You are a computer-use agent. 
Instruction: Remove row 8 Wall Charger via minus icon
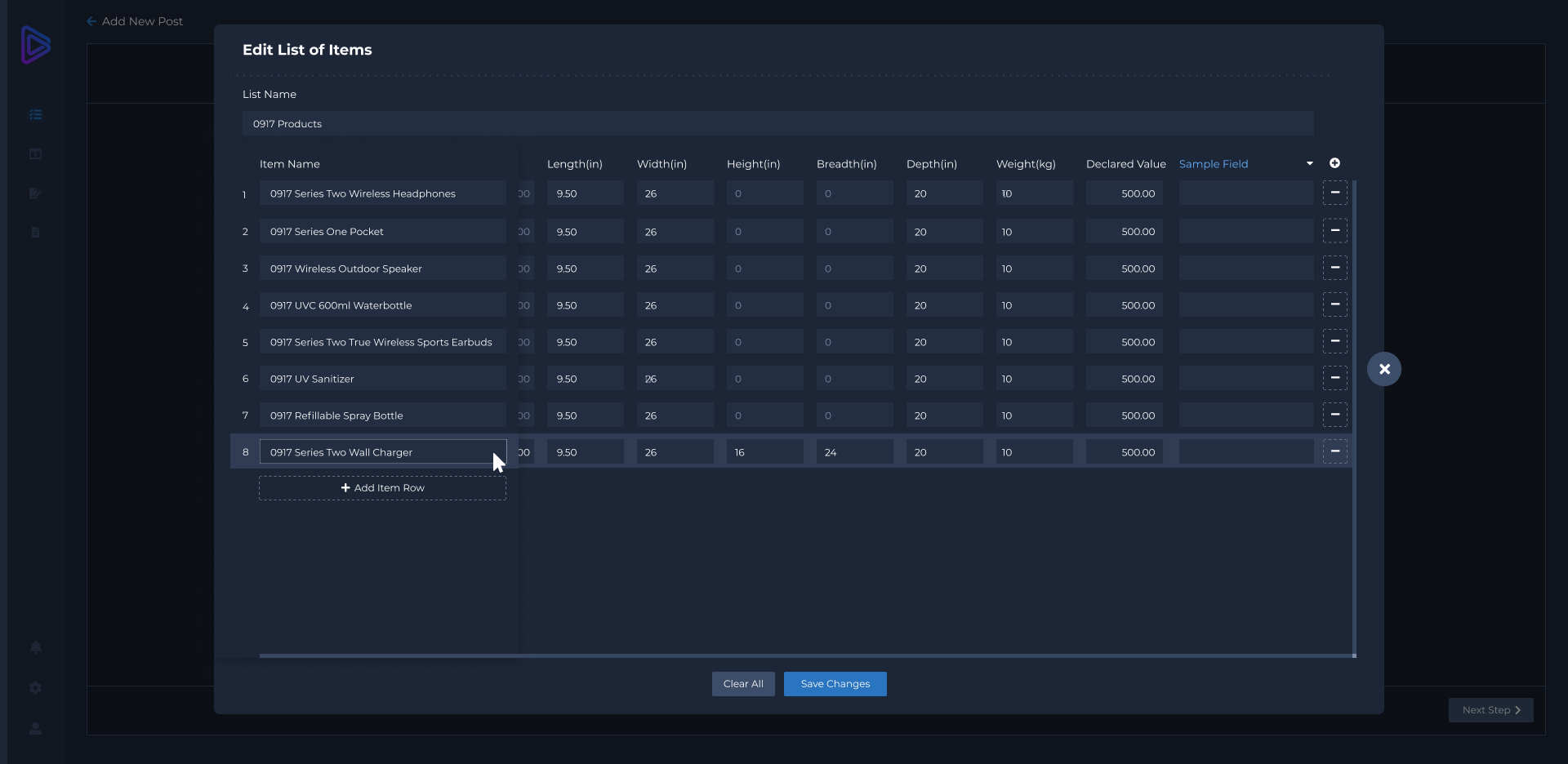1334,451
